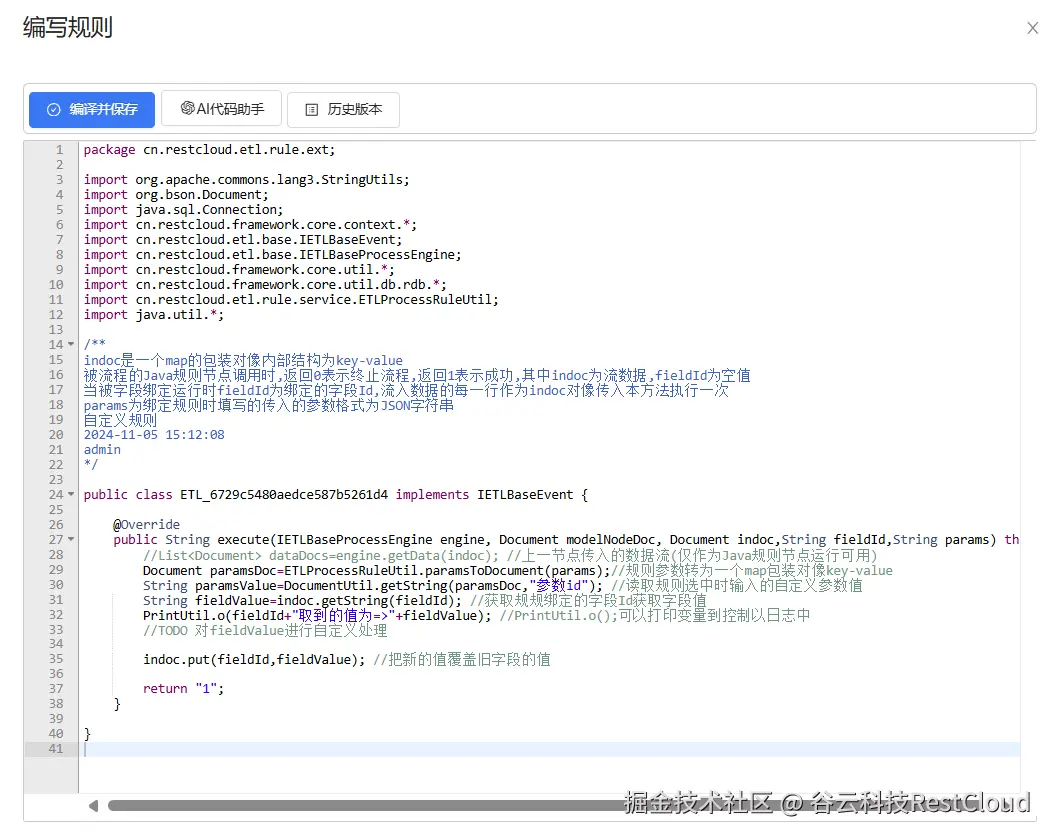The image size is (1055, 840).
Task: Click the list icon beside 历史版本
Action: pos(312,110)
